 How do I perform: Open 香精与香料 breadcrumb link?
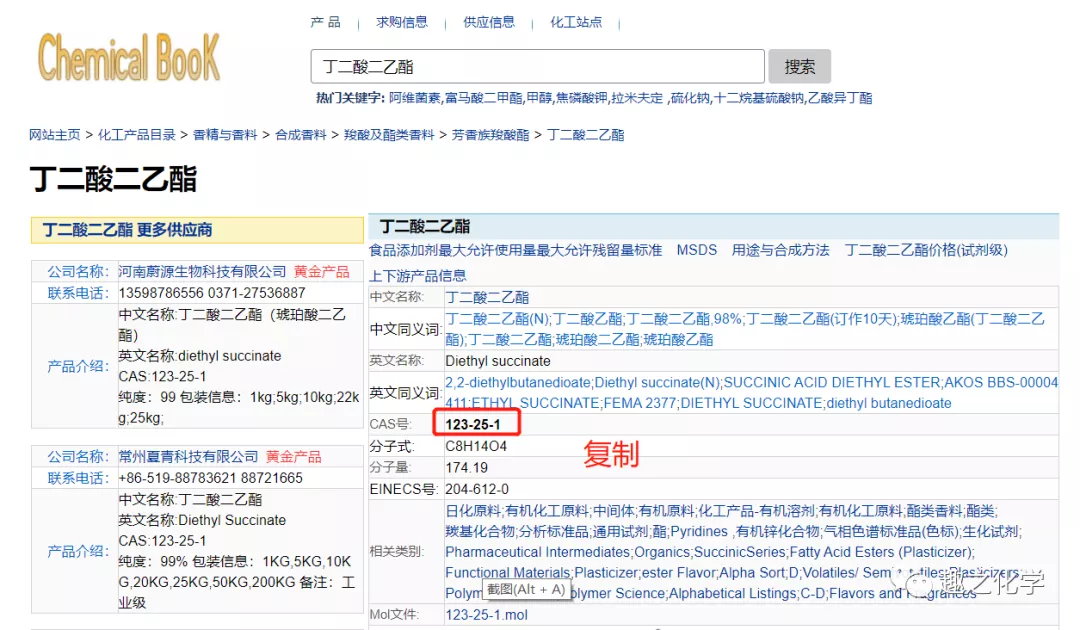coord(225,135)
